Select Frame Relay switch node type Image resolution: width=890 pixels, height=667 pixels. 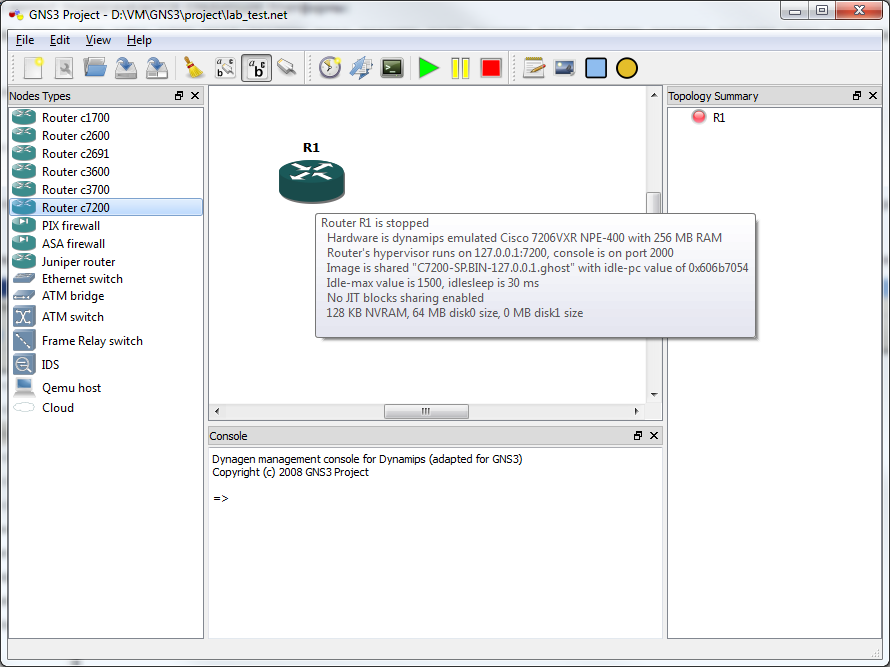pos(106,341)
